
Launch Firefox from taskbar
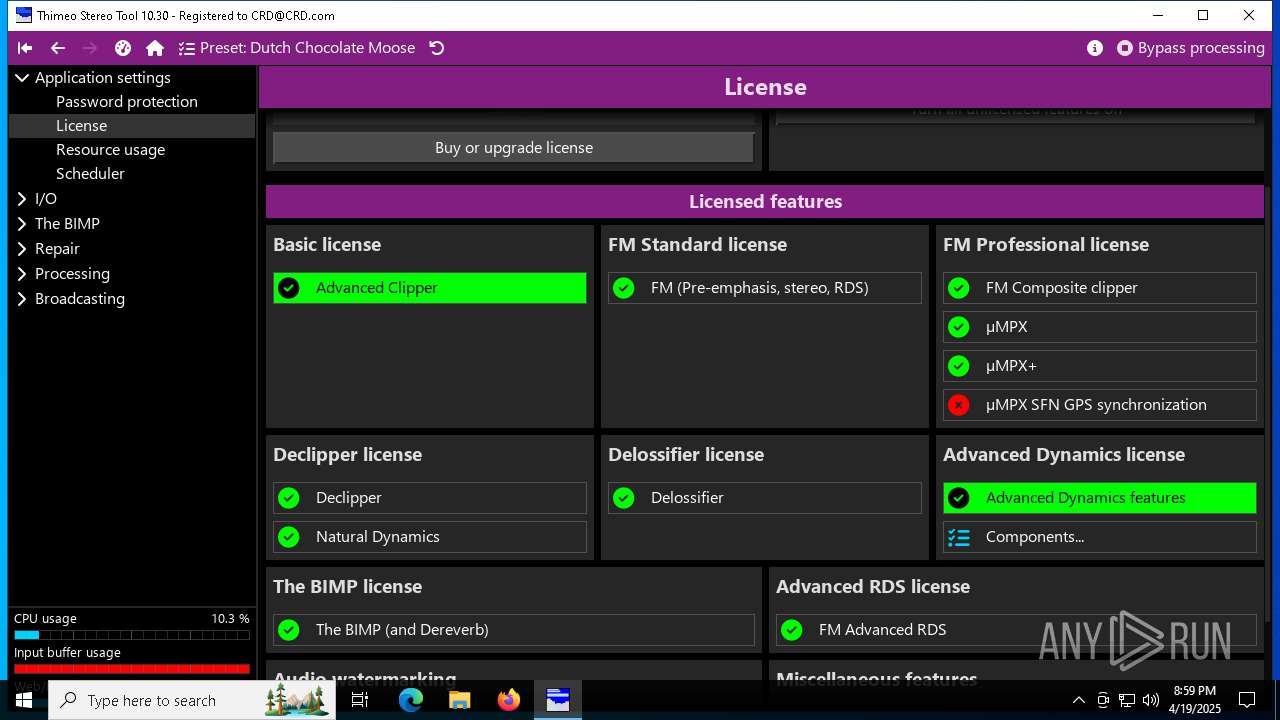[509, 700]
